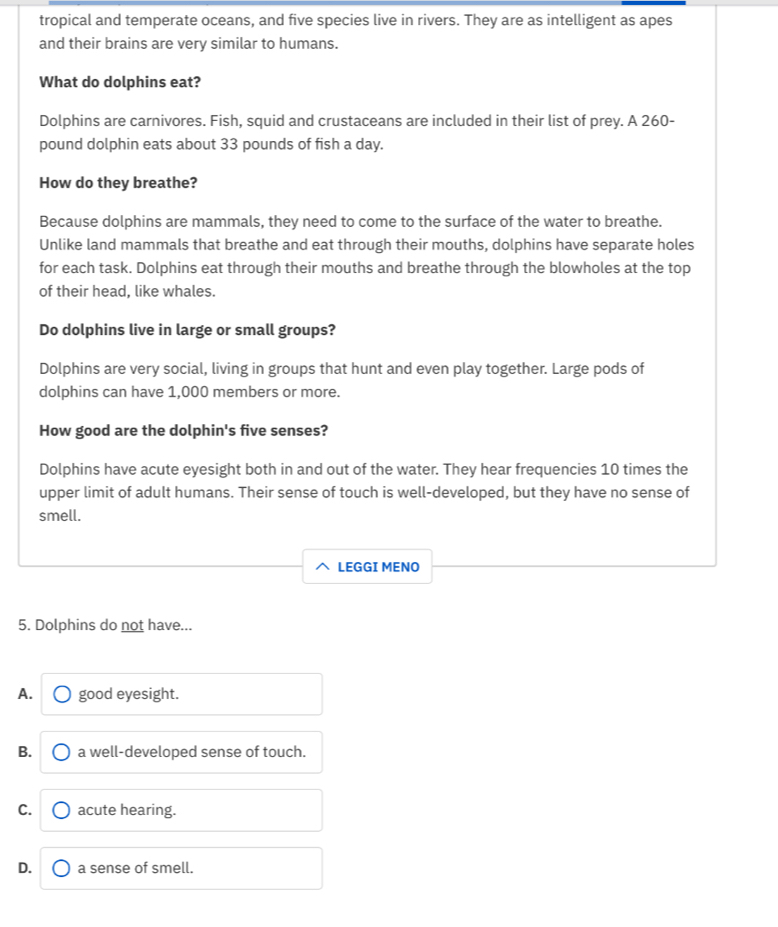This screenshot has width=778, height=927.
Task: Collapse the passage using the up chevron
Action: (x=321, y=567)
